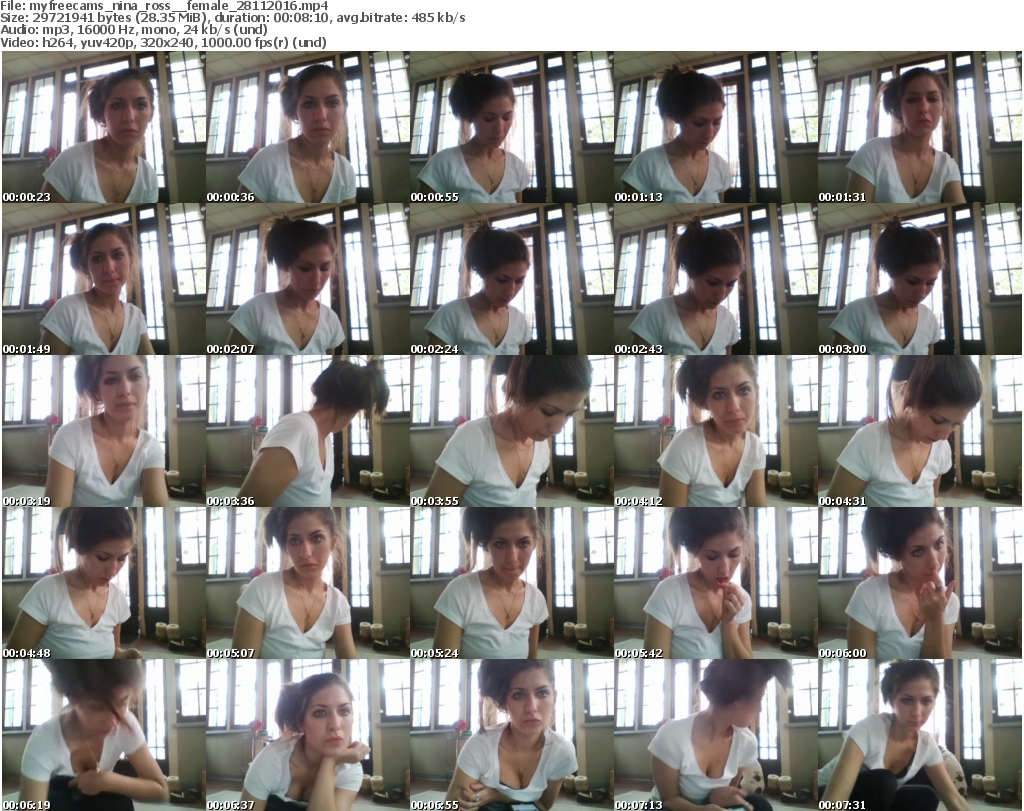Choose the snapshot timestamped 00:06:19
This screenshot has height=811, width=1024.
pos(104,735)
